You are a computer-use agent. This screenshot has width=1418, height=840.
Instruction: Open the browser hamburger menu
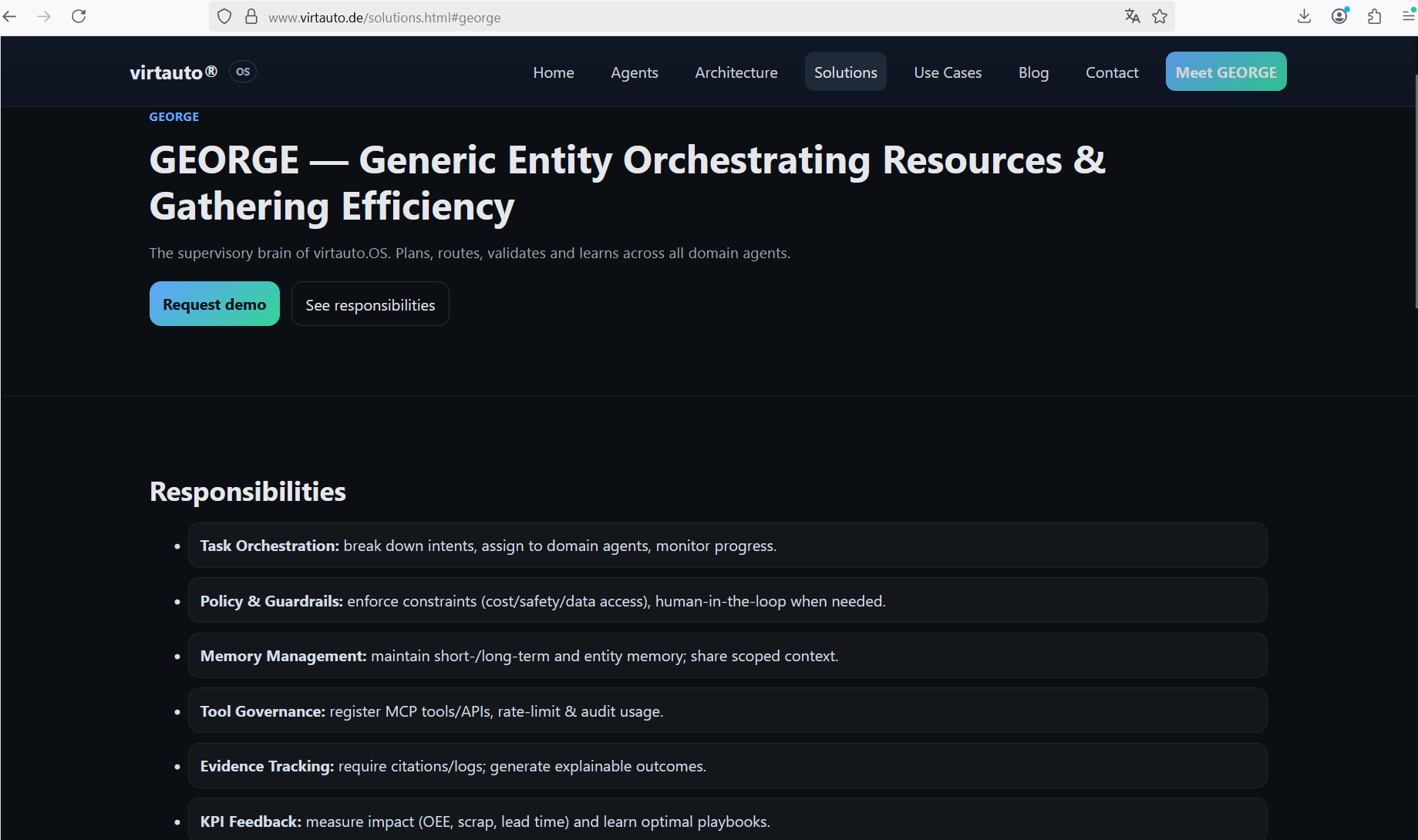[x=1408, y=16]
